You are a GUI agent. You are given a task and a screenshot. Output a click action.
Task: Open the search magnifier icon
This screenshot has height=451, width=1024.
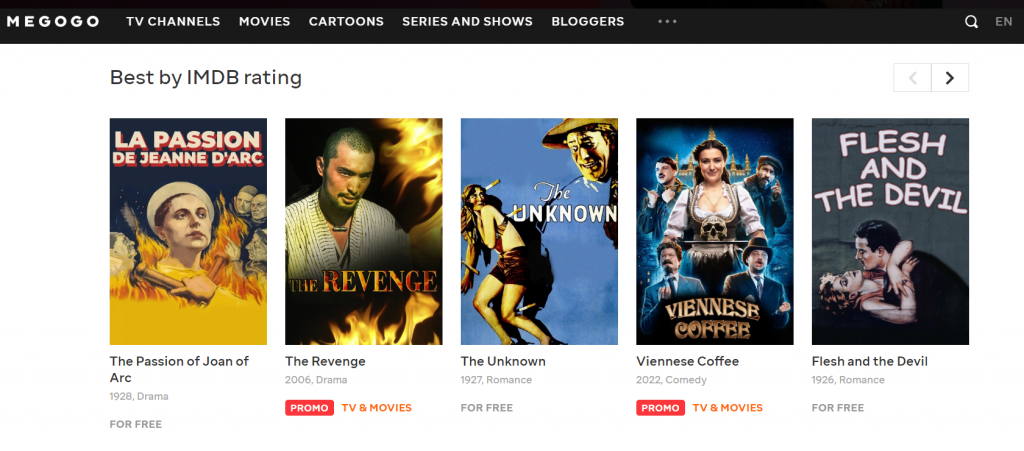(971, 22)
